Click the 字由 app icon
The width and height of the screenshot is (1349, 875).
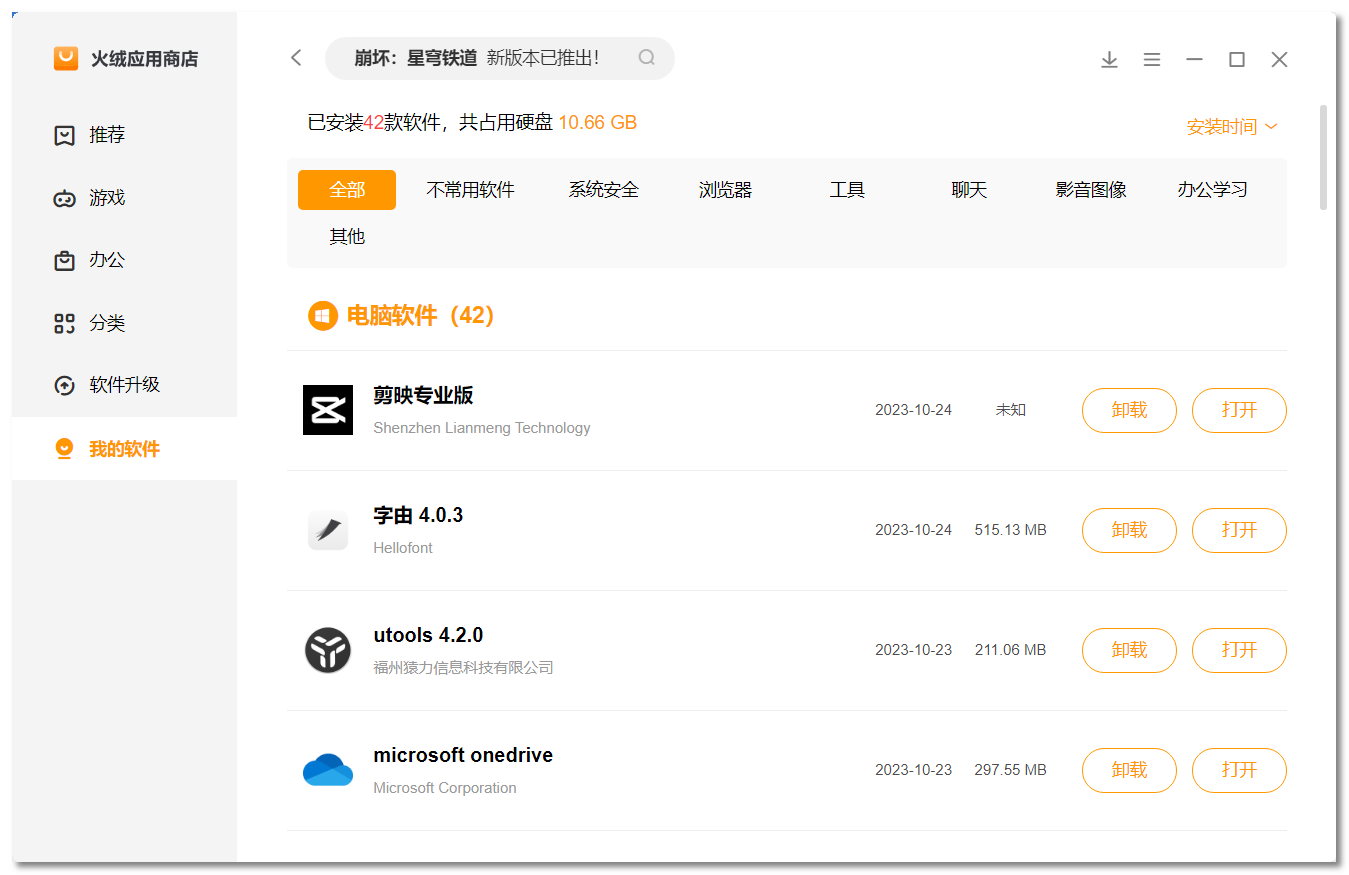(x=328, y=530)
